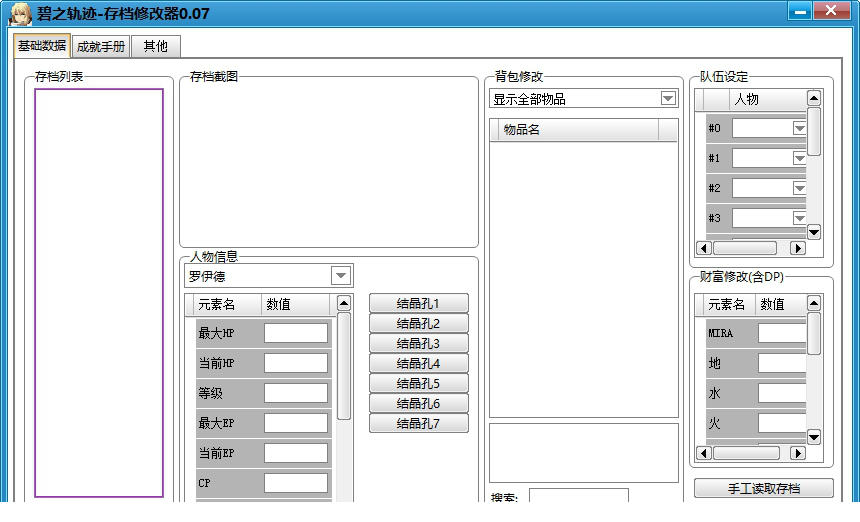
Task: Expand the 罗伊德 character dropdown
Action: (x=341, y=275)
